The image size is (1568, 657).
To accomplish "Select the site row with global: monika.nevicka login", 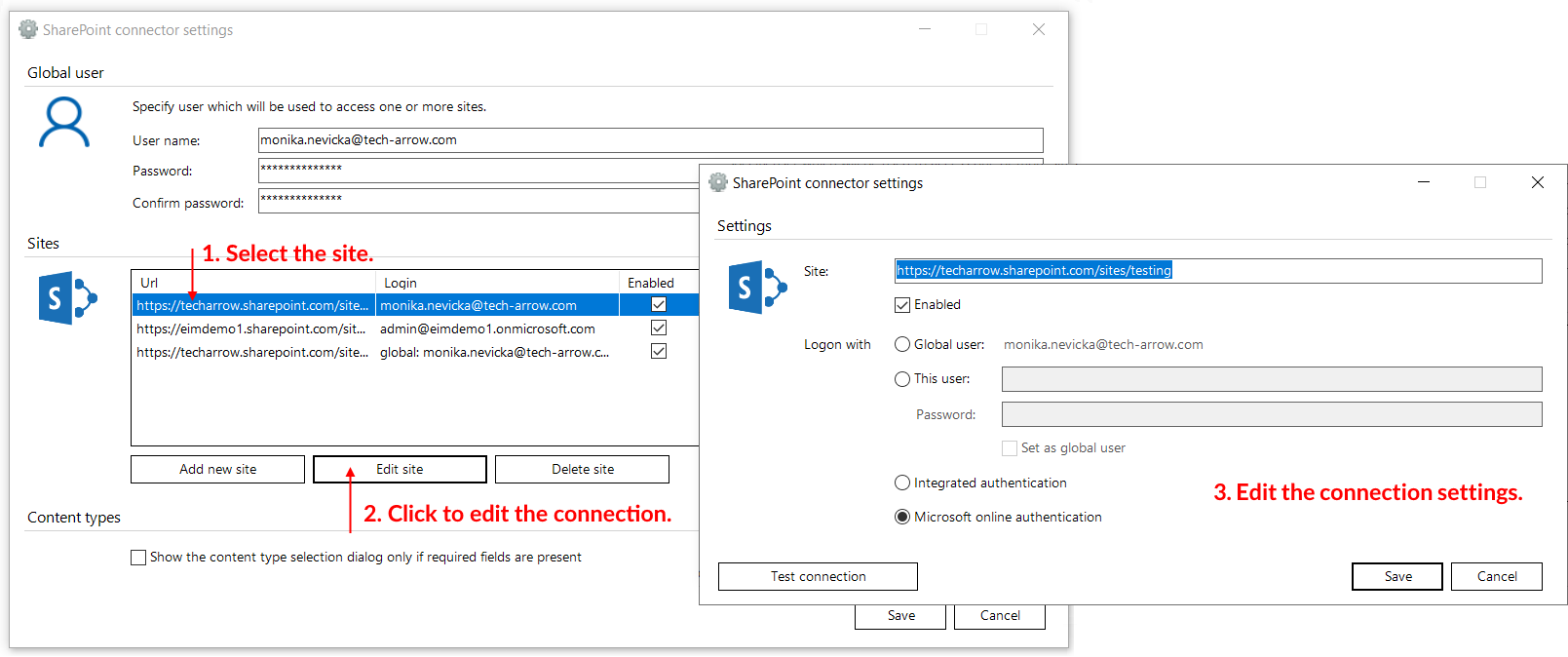I will (x=415, y=352).
